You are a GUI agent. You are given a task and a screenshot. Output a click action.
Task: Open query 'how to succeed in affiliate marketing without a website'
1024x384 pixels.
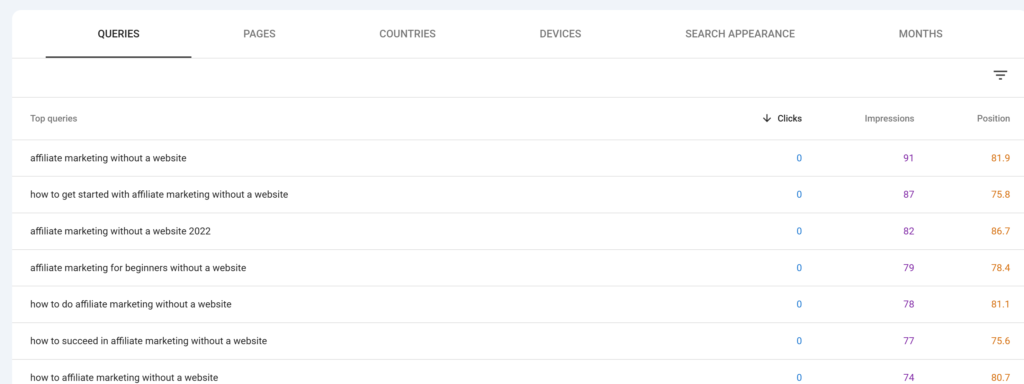(148, 341)
